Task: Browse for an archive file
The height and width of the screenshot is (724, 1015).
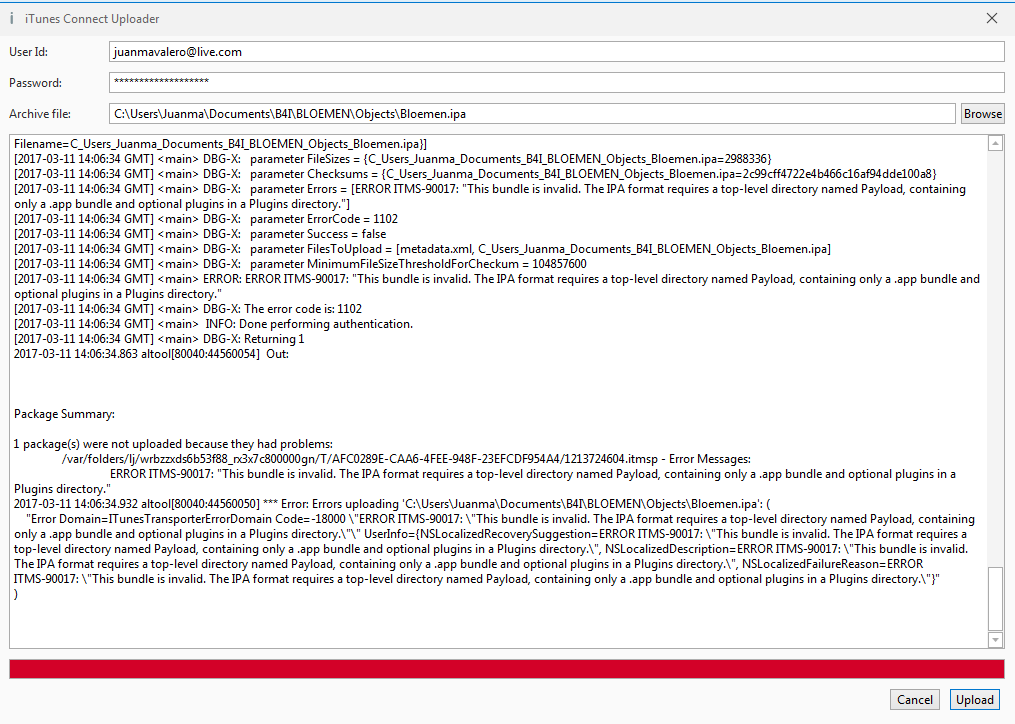Action: click(982, 113)
